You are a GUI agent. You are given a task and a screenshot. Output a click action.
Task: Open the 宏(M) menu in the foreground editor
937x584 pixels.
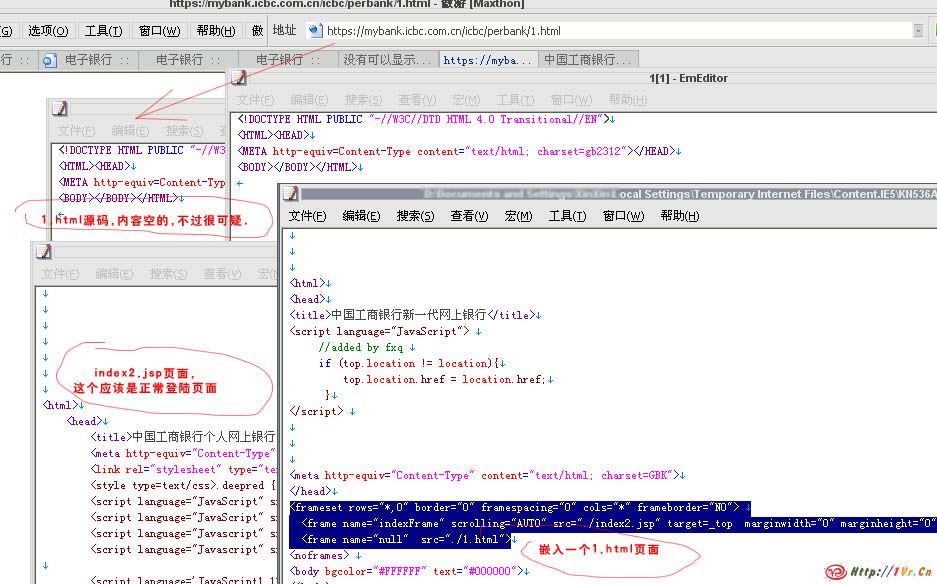[517, 216]
